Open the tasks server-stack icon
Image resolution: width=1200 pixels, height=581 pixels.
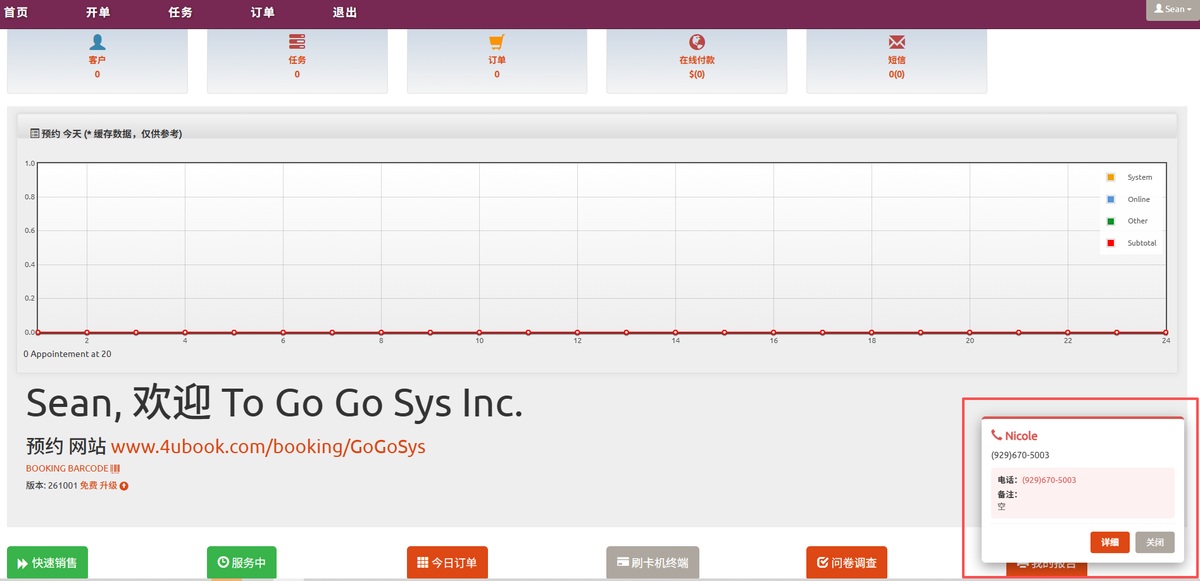[297, 42]
